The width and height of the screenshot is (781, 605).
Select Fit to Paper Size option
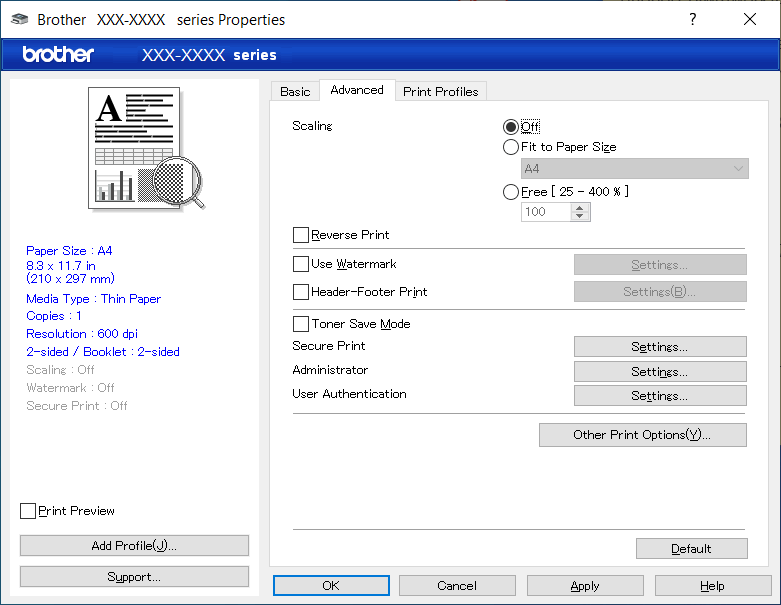[x=511, y=147]
